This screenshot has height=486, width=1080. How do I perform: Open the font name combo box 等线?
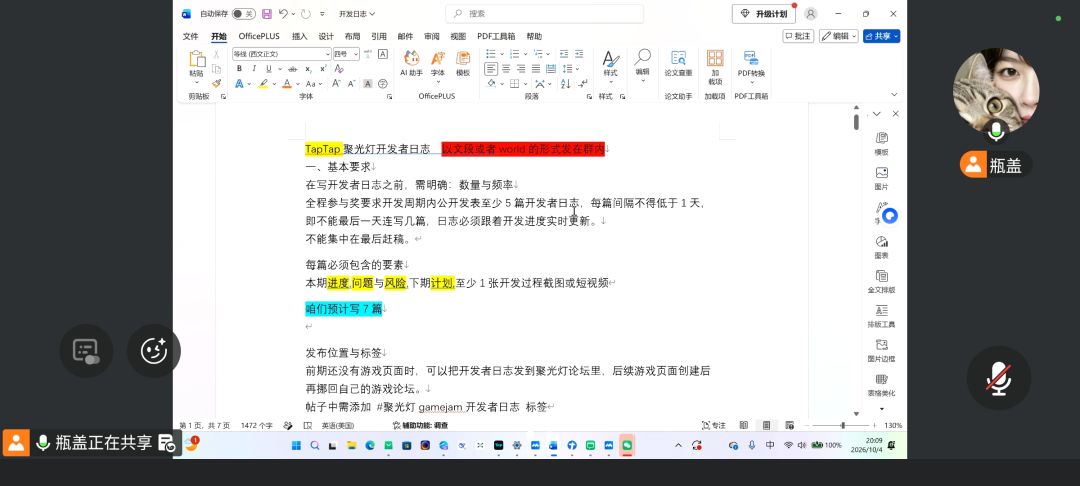click(282, 54)
